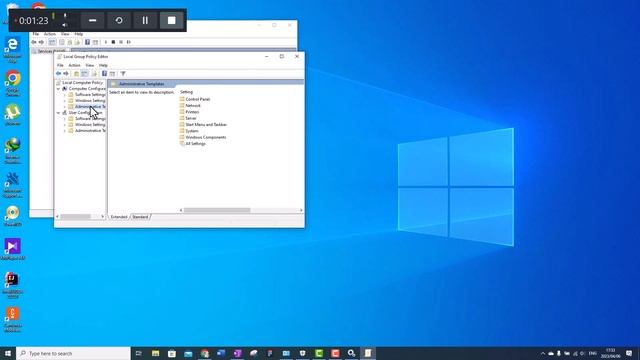Screen dimensions: 640x360
Task: Pause the screen recording
Action: (x=145, y=20)
